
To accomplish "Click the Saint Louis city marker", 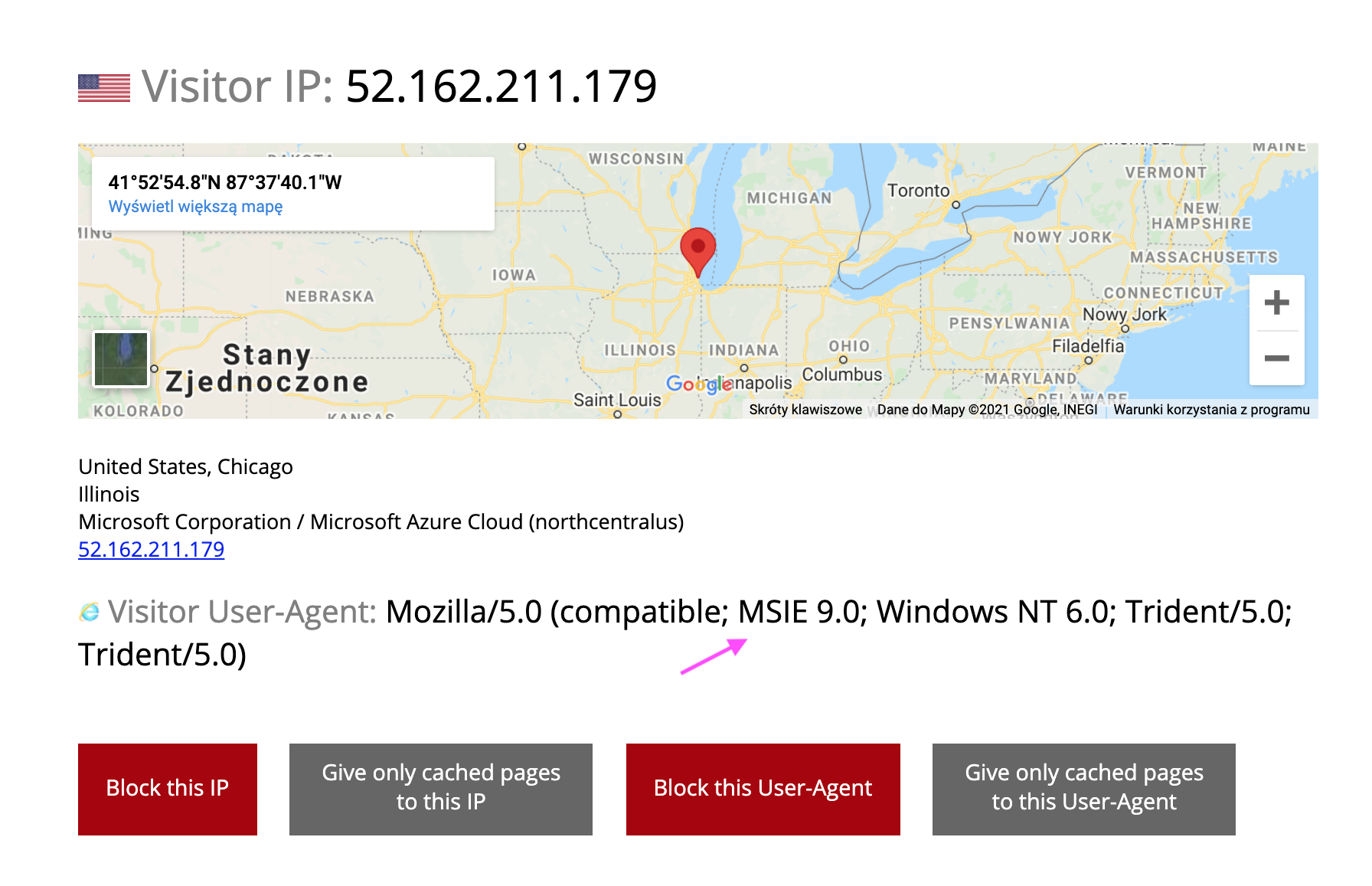I will 617,414.
